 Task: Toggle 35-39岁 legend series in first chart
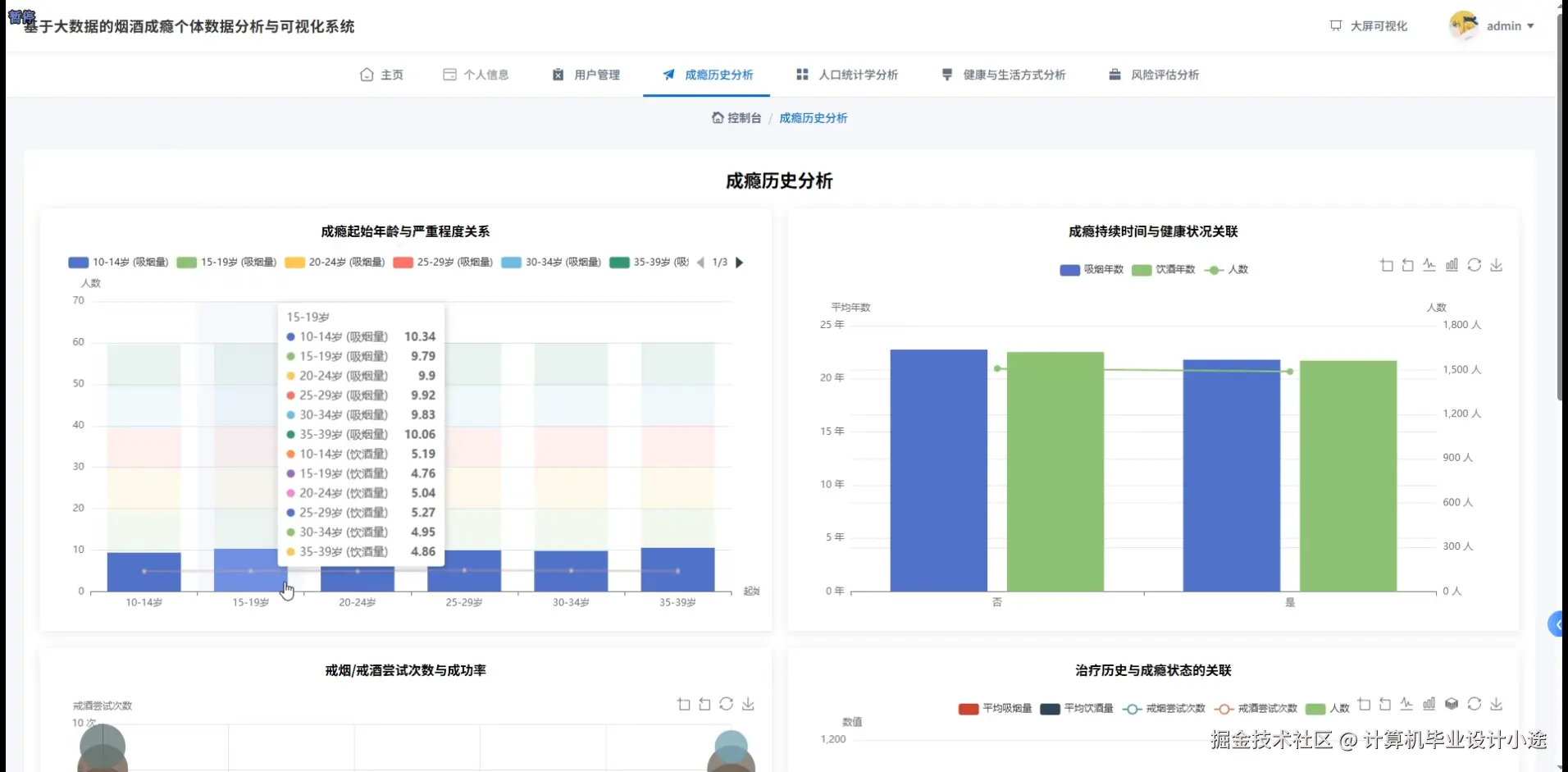click(x=650, y=263)
